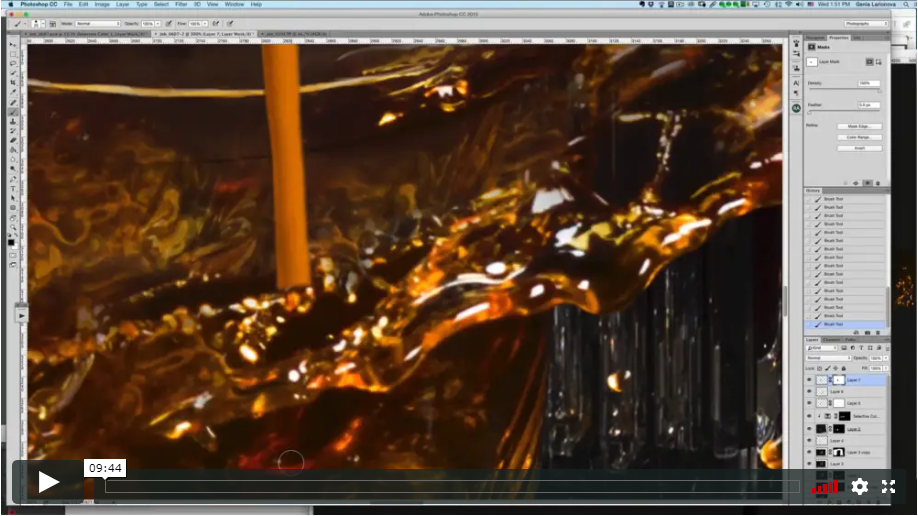918x516 pixels.
Task: Open the Character panel icon in dock
Action: point(796,83)
